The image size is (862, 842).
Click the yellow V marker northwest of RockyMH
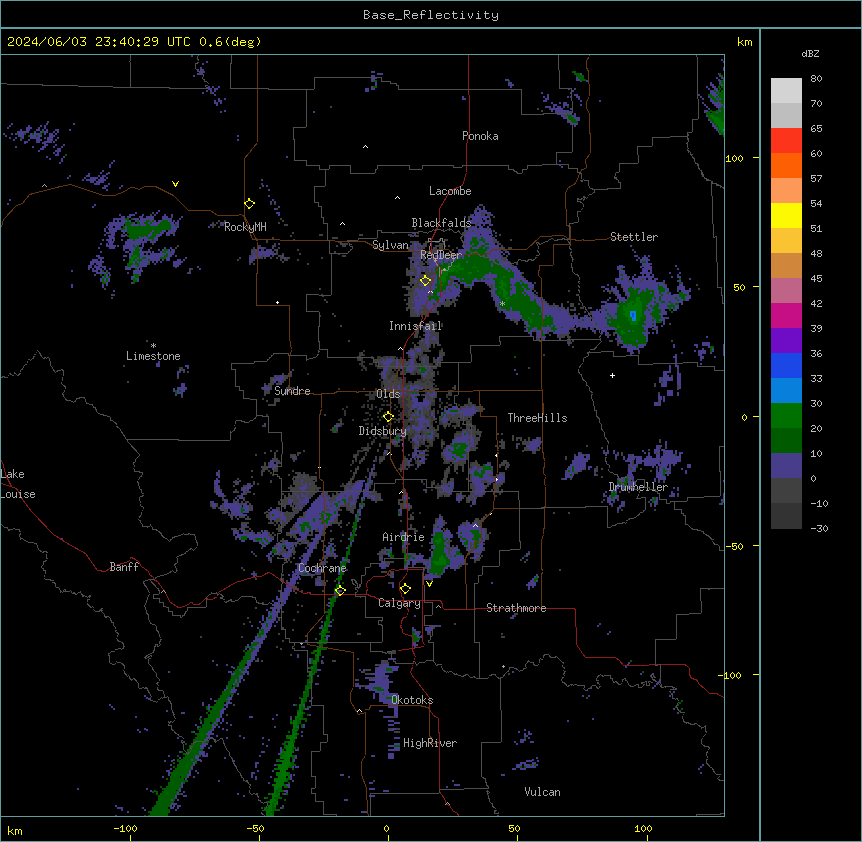175,184
